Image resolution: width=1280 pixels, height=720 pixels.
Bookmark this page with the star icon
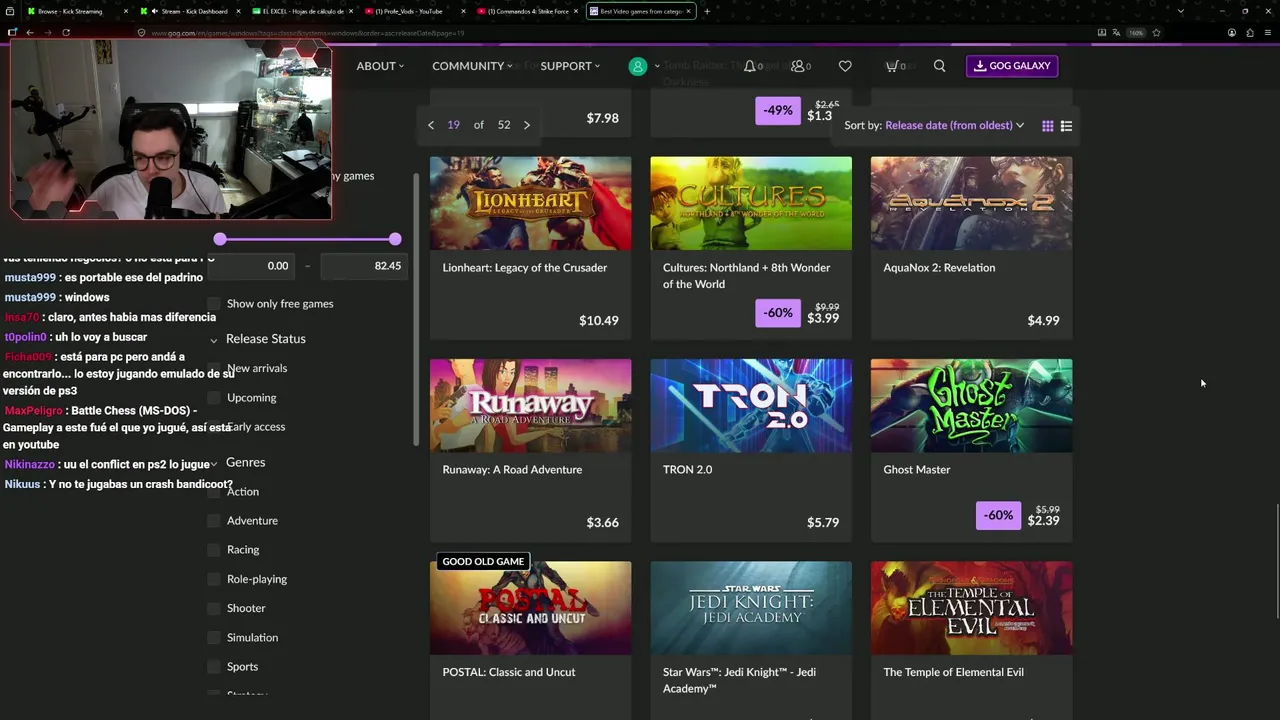(1156, 32)
